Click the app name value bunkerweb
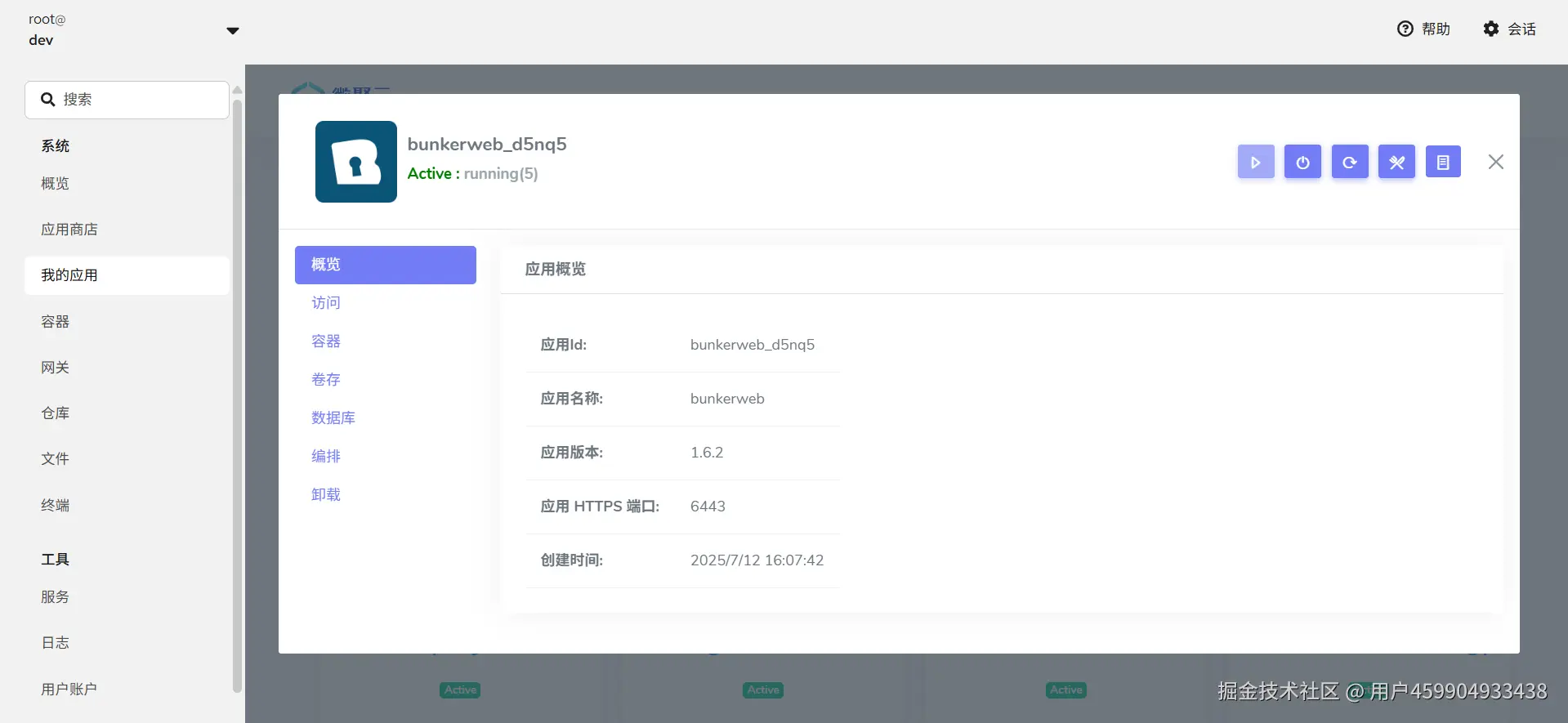Viewport: 1568px width, 723px height. pyautogui.click(x=727, y=399)
